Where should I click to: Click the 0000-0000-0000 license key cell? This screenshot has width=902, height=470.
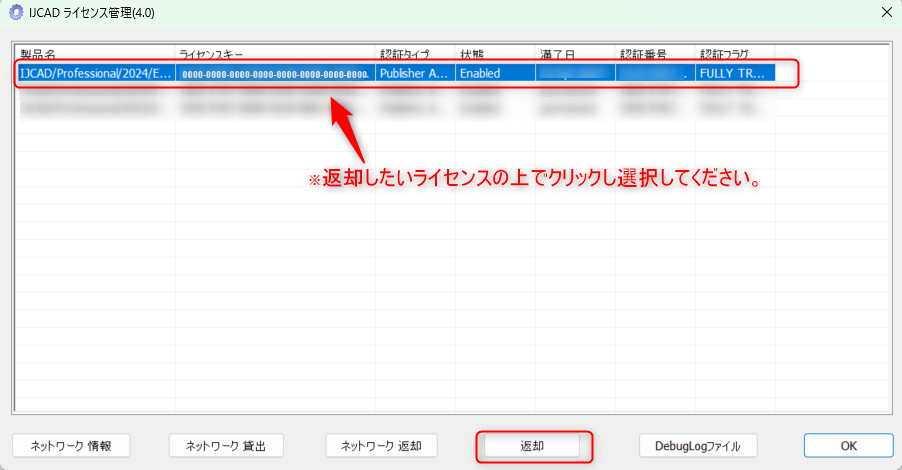275,74
